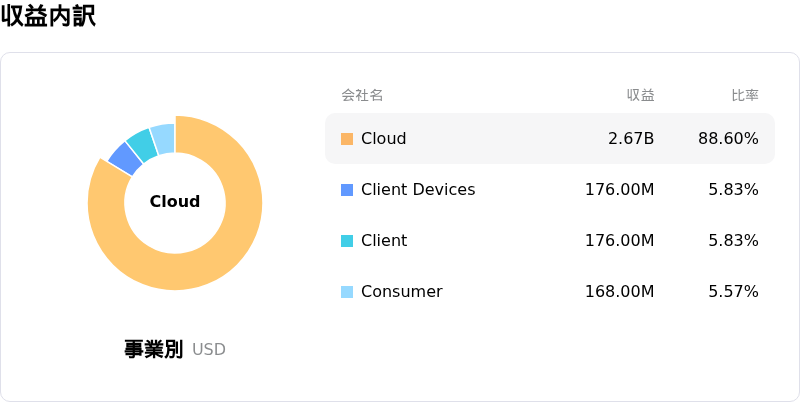Click the 収益内訳 section title

pos(48,16)
